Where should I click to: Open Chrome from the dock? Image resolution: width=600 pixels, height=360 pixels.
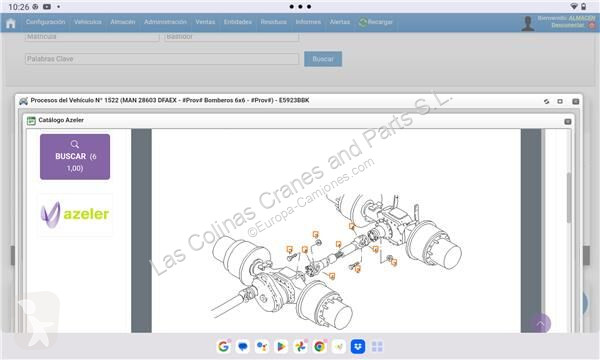click(x=320, y=347)
